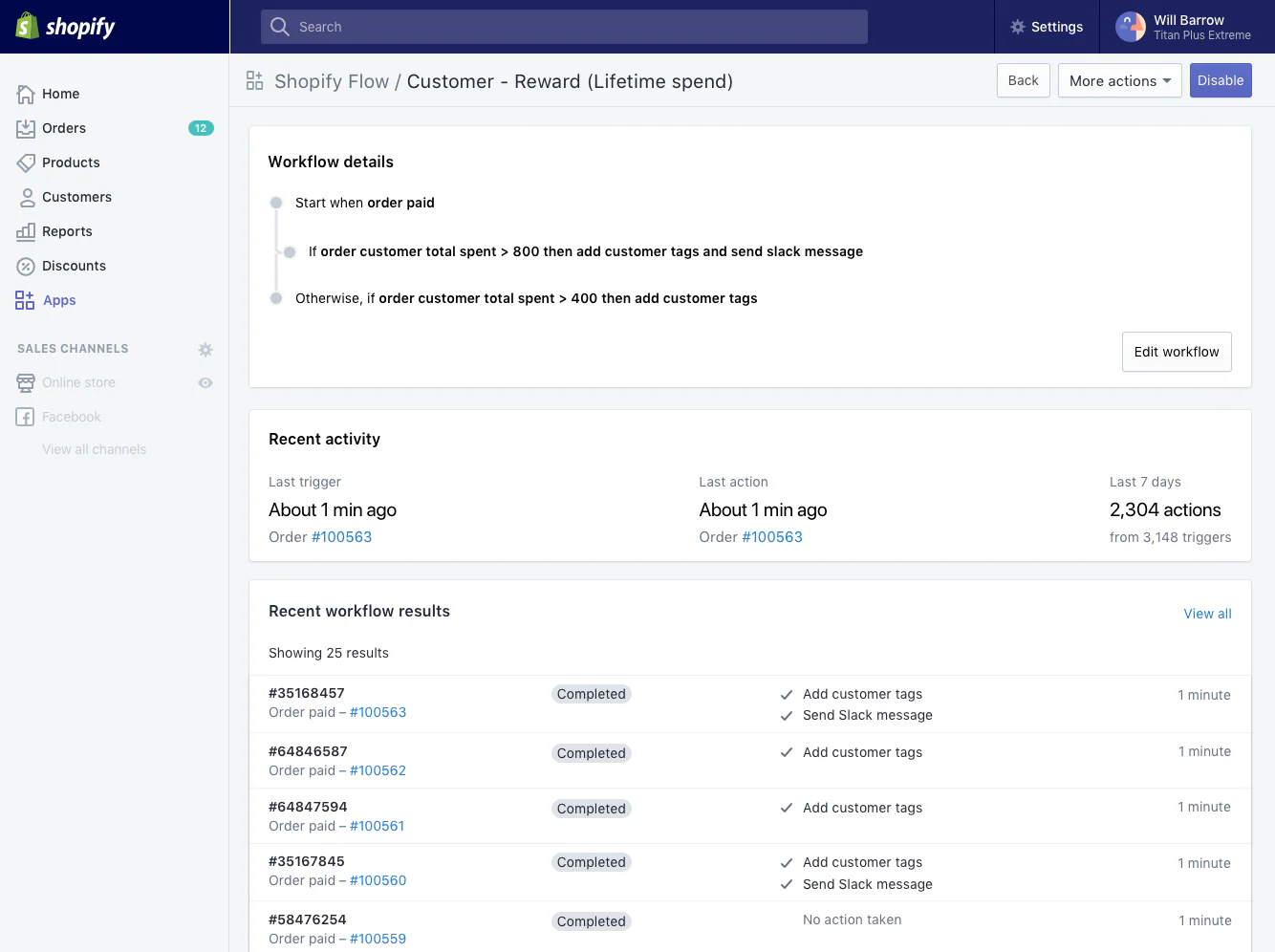The height and width of the screenshot is (952, 1275).
Task: Click the Reports chart icon
Action: (26, 231)
